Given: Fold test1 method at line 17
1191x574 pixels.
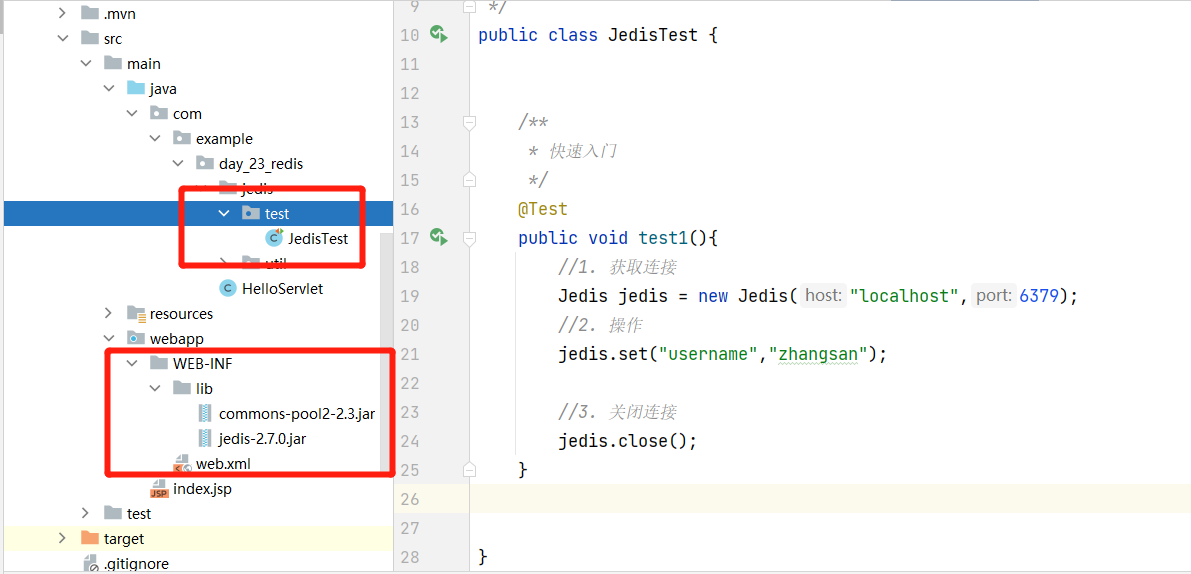Looking at the screenshot, I should (x=469, y=238).
